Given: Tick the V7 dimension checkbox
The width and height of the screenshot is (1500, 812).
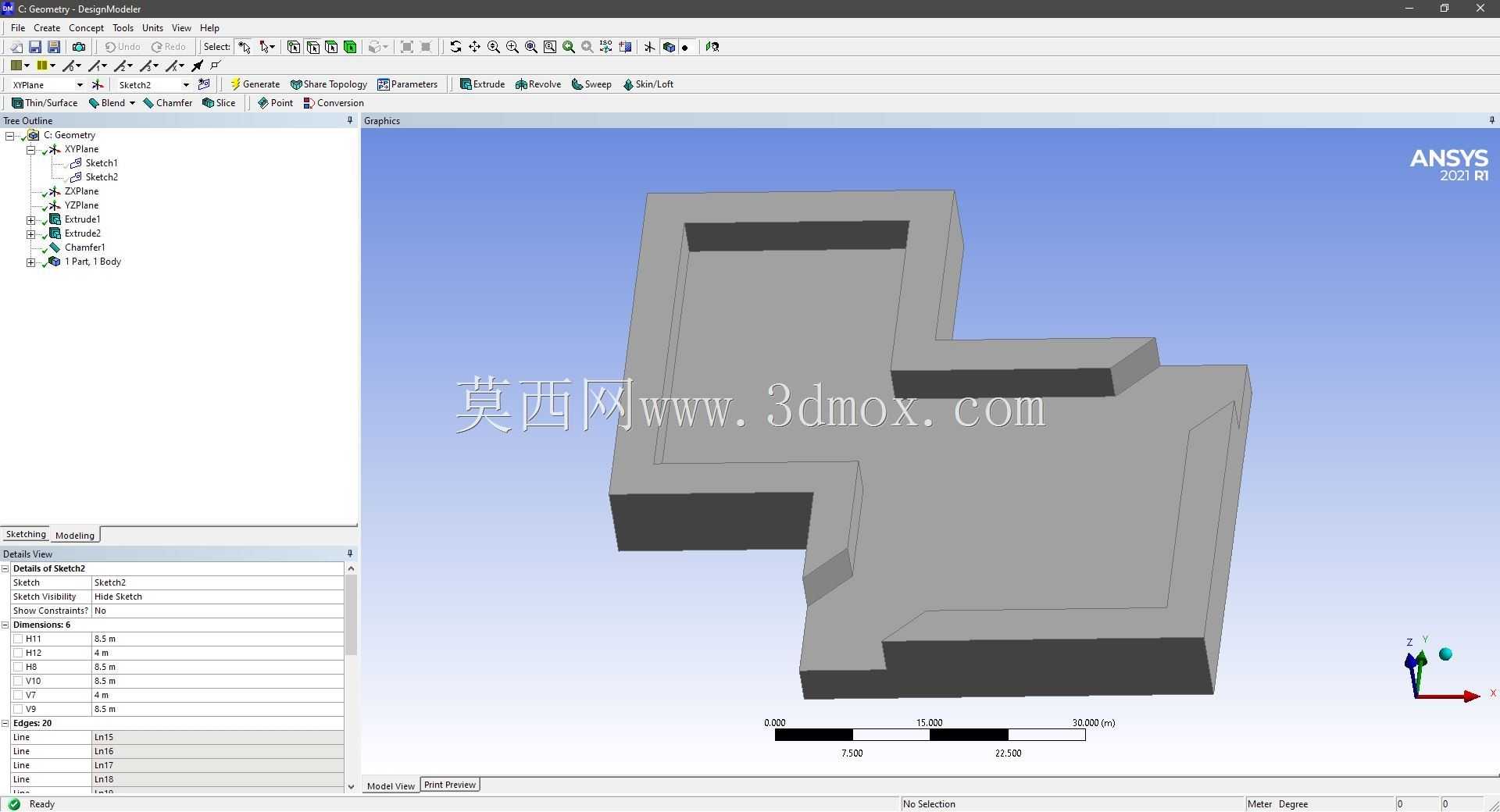Looking at the screenshot, I should pos(18,695).
